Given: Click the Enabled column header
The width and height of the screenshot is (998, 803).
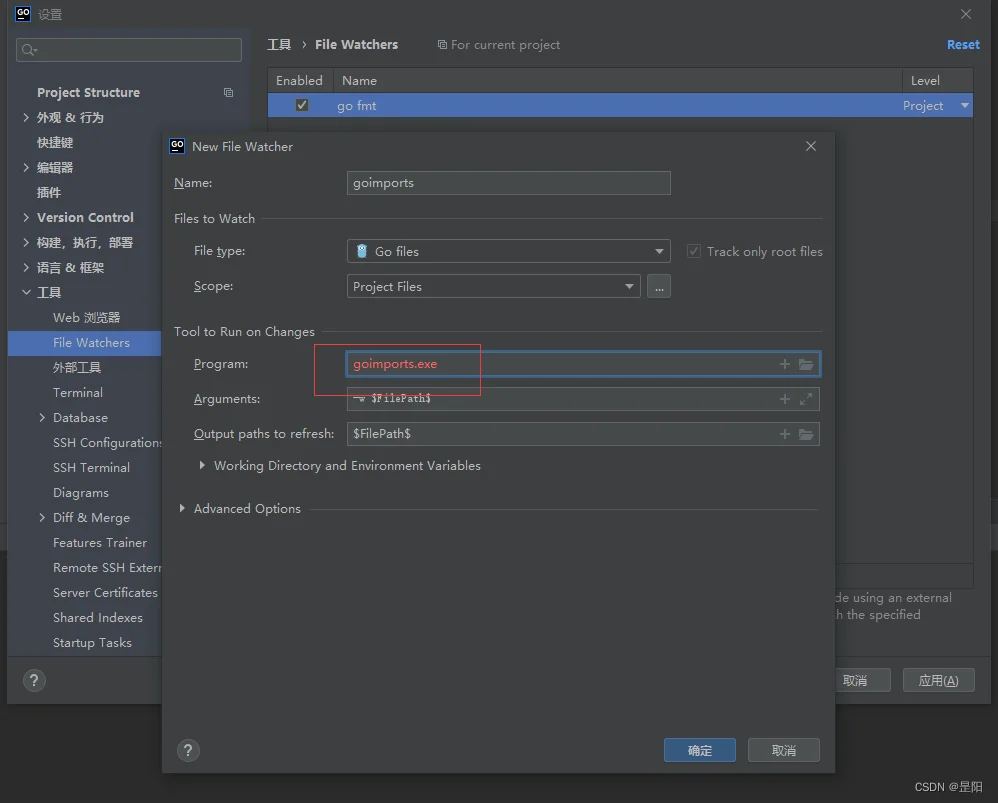Looking at the screenshot, I should [x=299, y=81].
